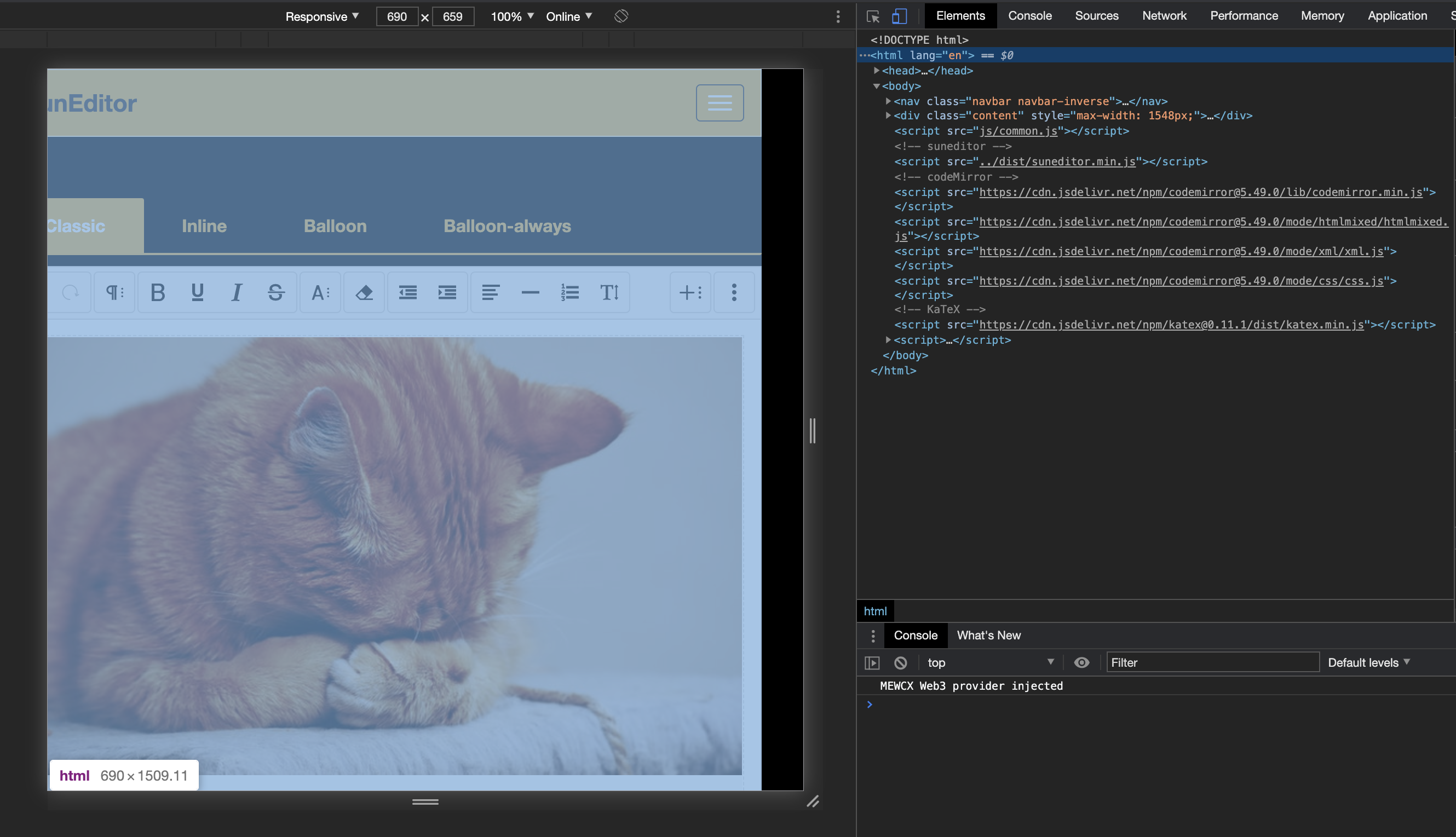
Task: Toggle the eye icon to create live expression
Action: click(1081, 662)
